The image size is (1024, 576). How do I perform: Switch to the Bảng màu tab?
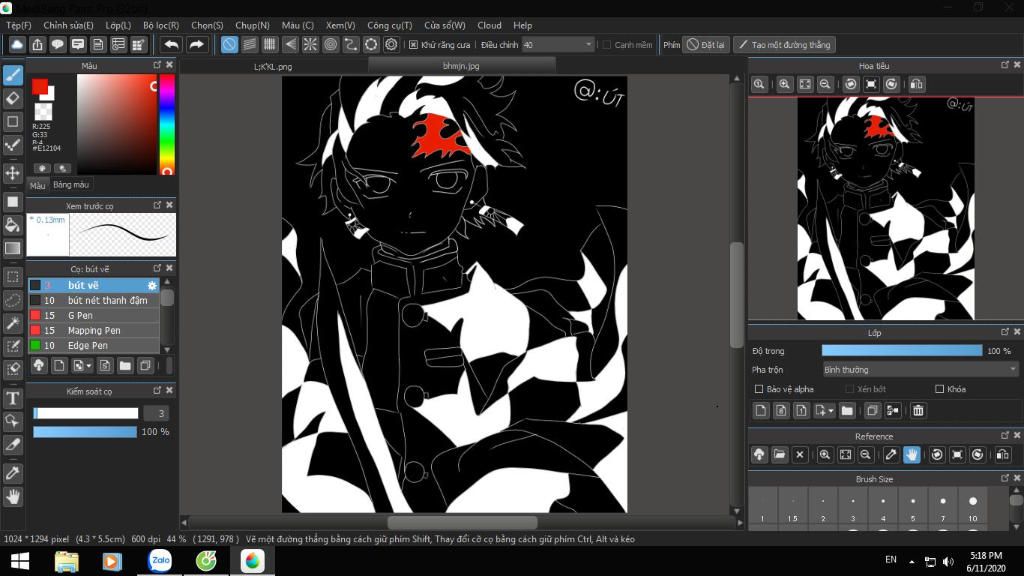tap(71, 185)
